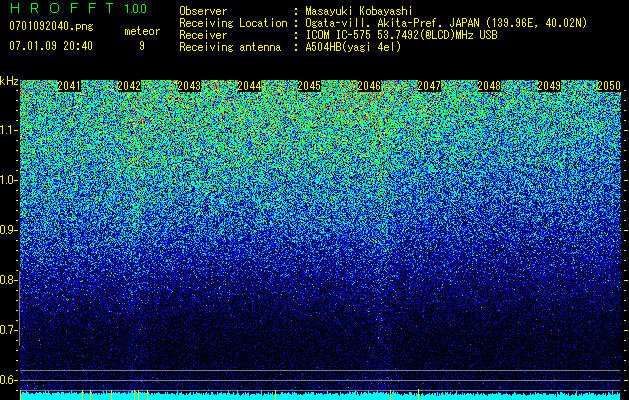Click the cyan signal level strip at bottom
629x400 pixels.
pyautogui.click(x=320, y=396)
